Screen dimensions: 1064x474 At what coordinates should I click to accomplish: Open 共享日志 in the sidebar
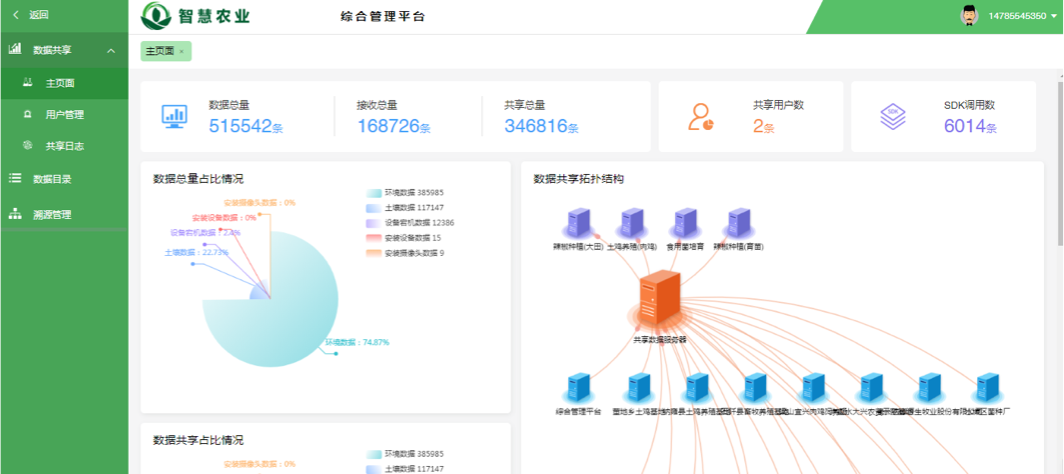pos(64,145)
